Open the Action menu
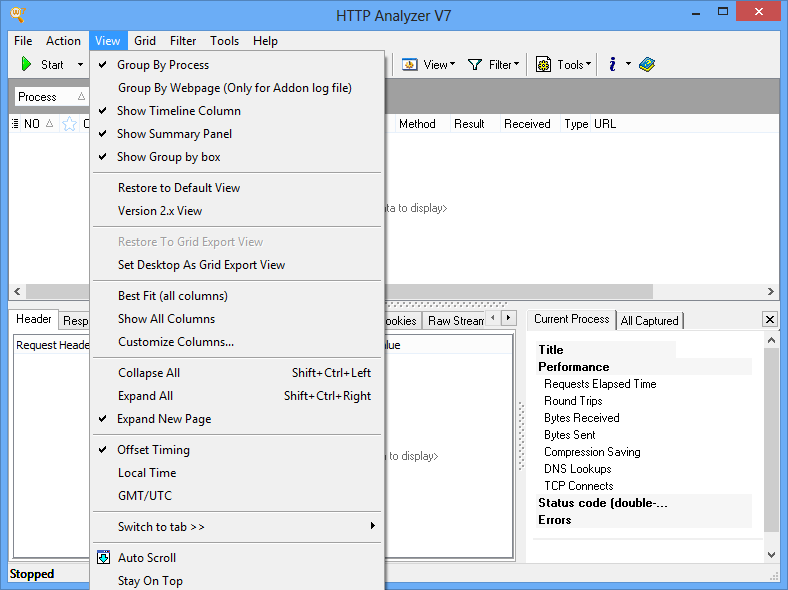This screenshot has height=590, width=788. (x=63, y=41)
